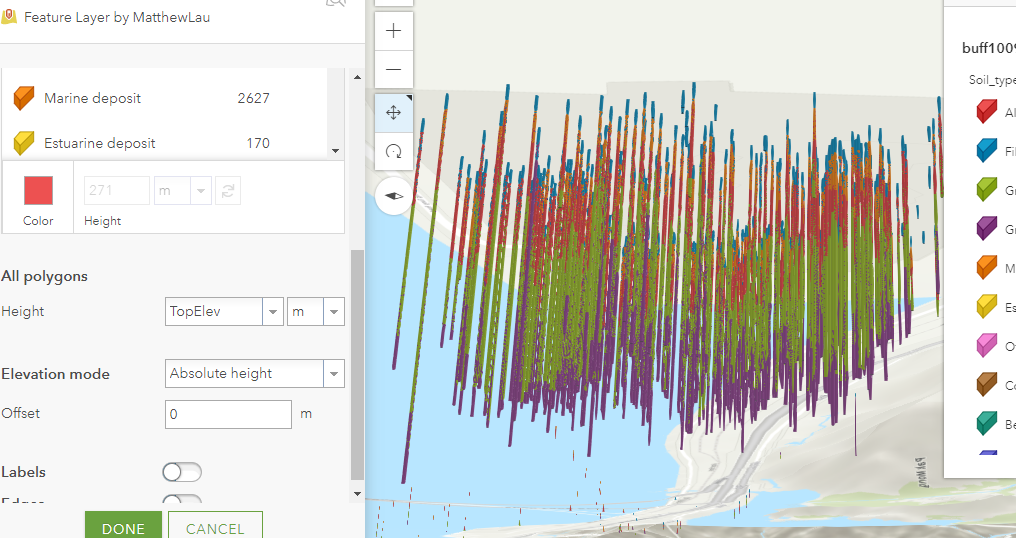The height and width of the screenshot is (538, 1016).
Task: Click the DONE button
Action: pyautogui.click(x=123, y=524)
